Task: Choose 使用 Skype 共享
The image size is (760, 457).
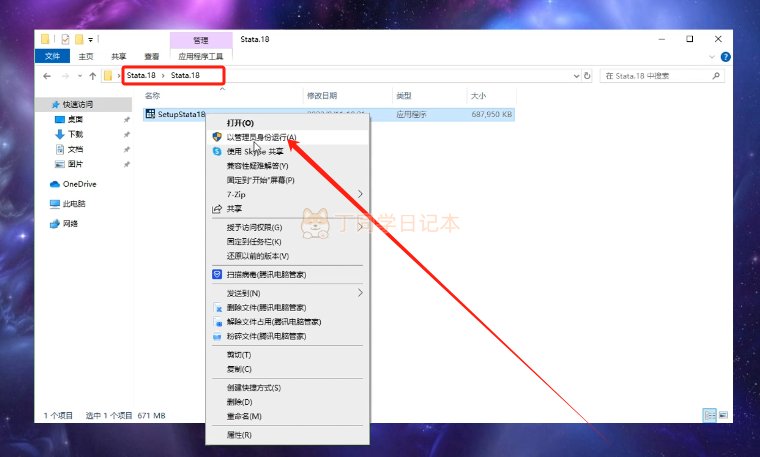Action: (x=287, y=152)
